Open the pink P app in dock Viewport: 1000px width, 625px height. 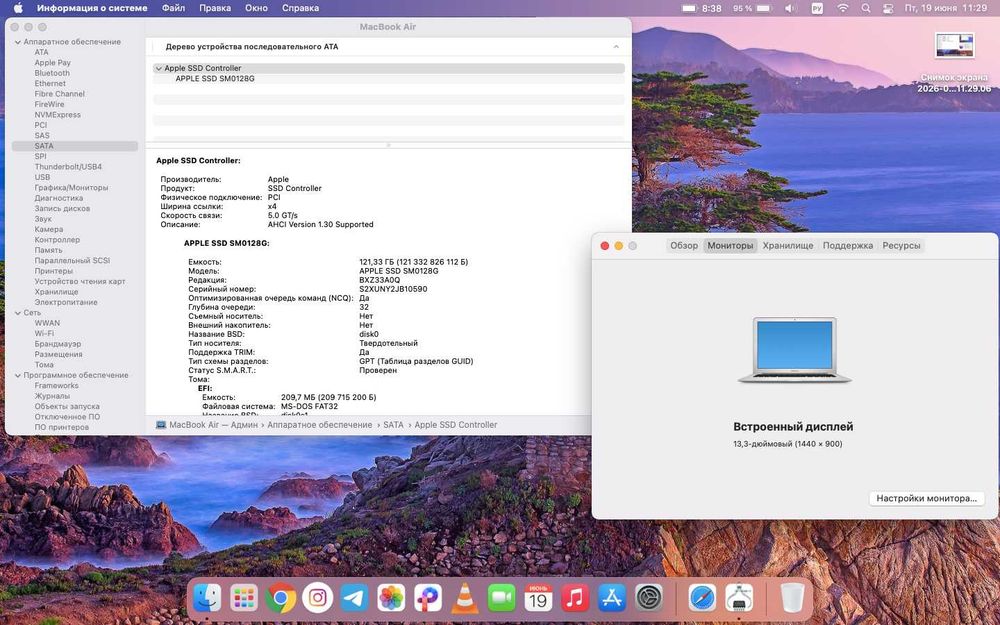428,598
